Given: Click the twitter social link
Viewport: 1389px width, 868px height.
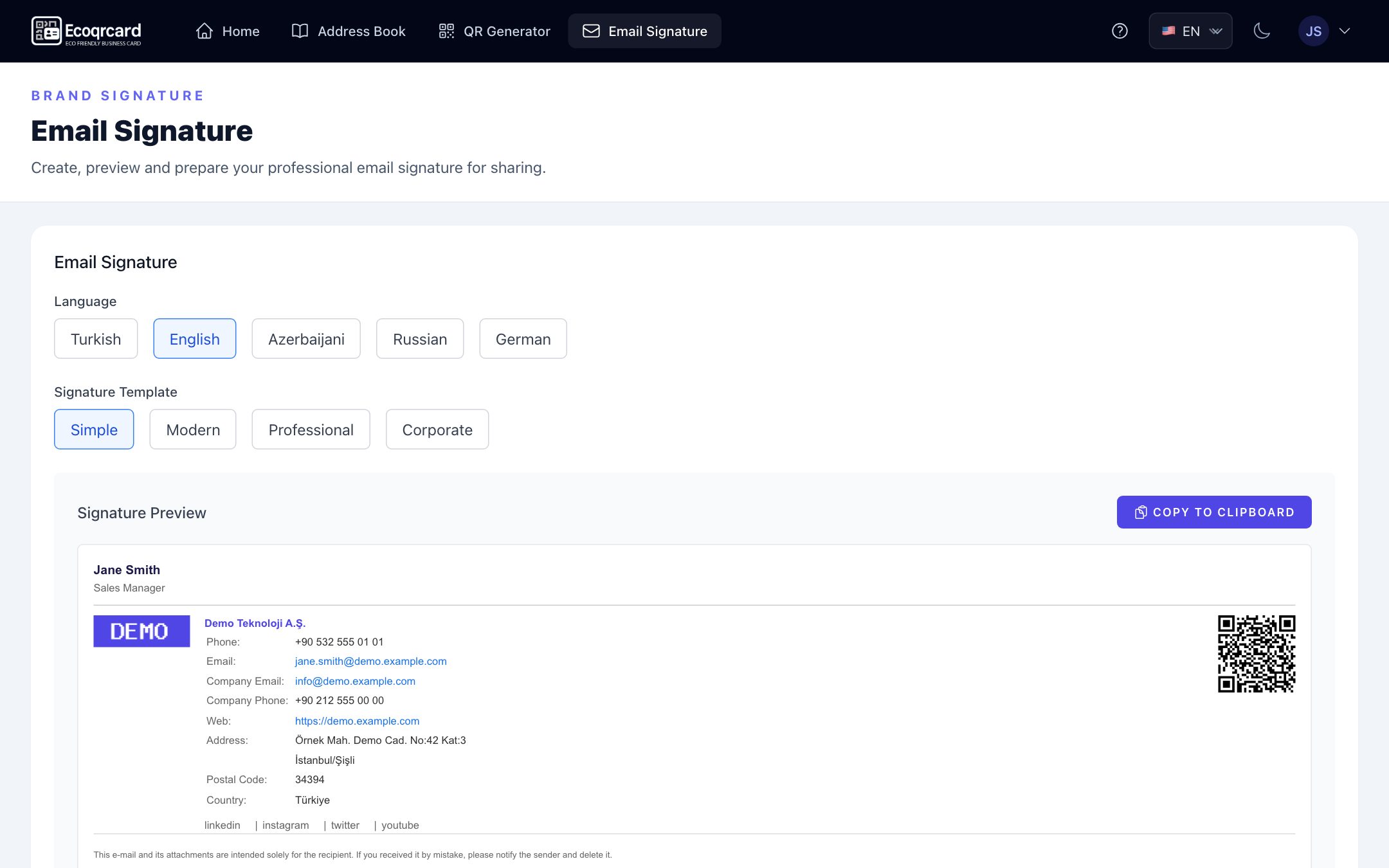Looking at the screenshot, I should click(x=345, y=825).
